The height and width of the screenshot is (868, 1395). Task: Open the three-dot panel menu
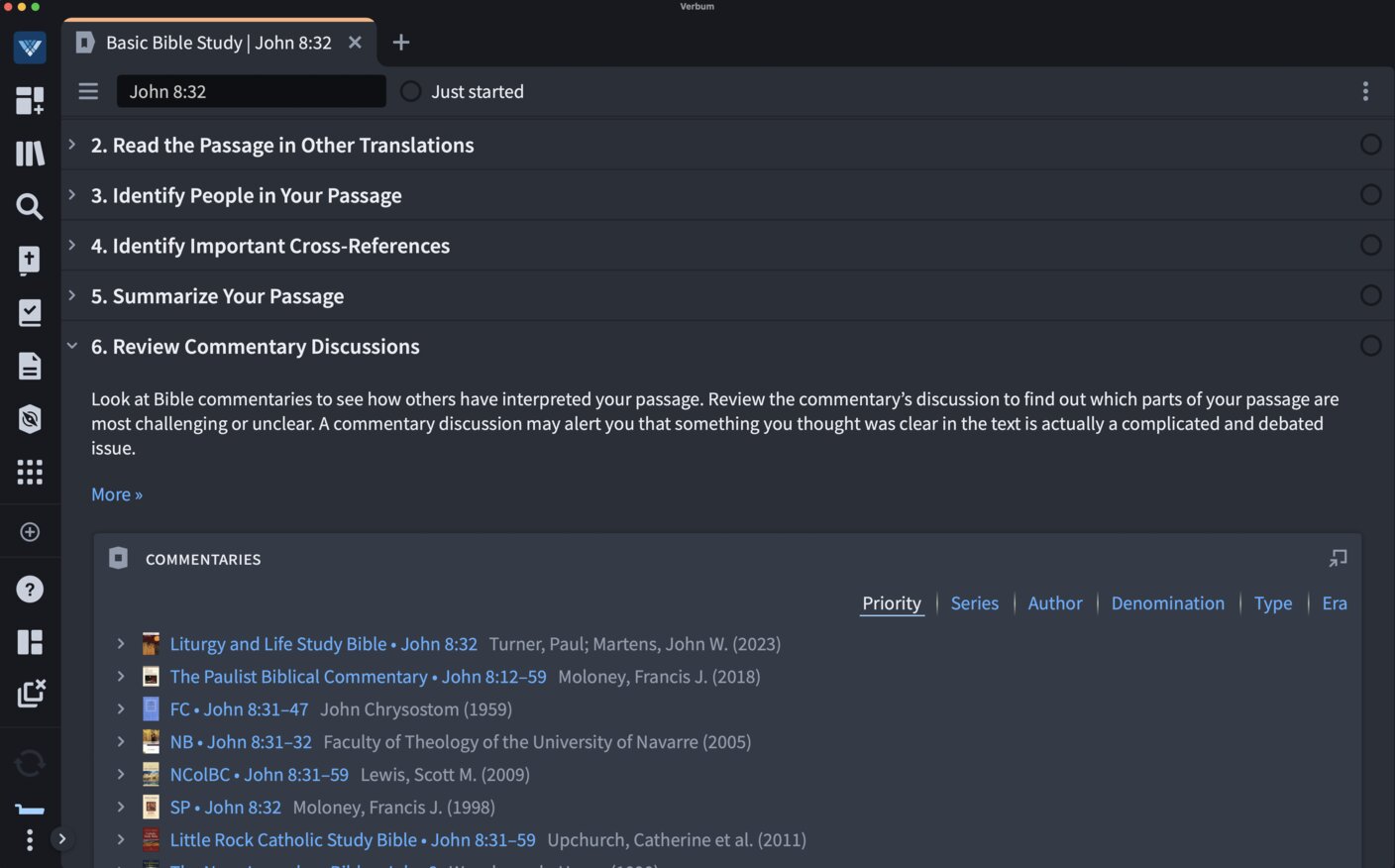click(1365, 91)
